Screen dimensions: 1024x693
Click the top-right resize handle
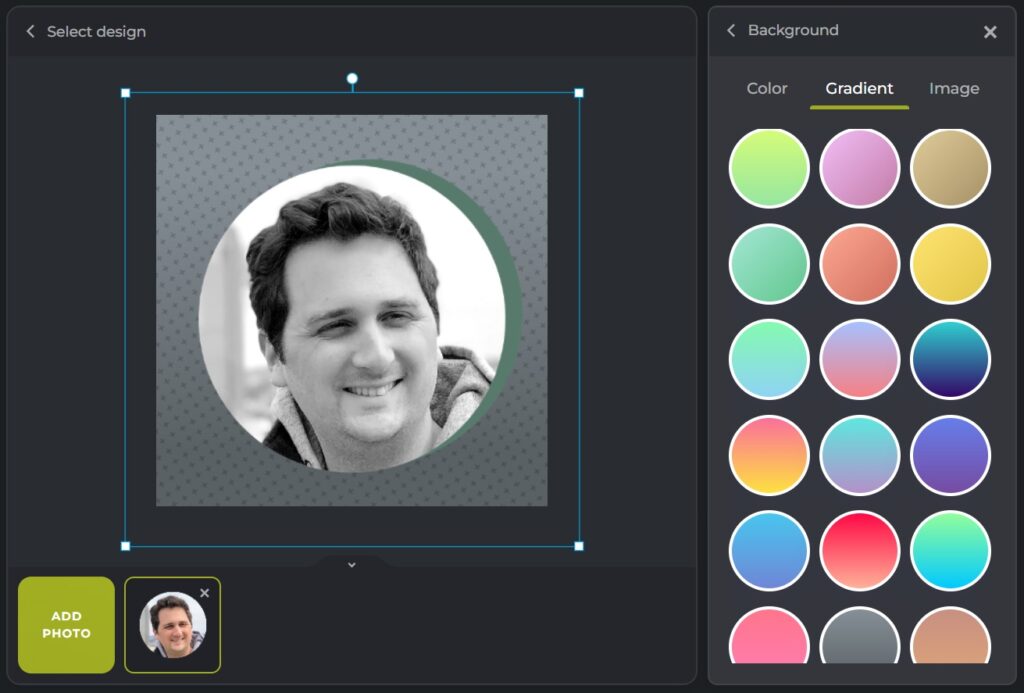[579, 93]
